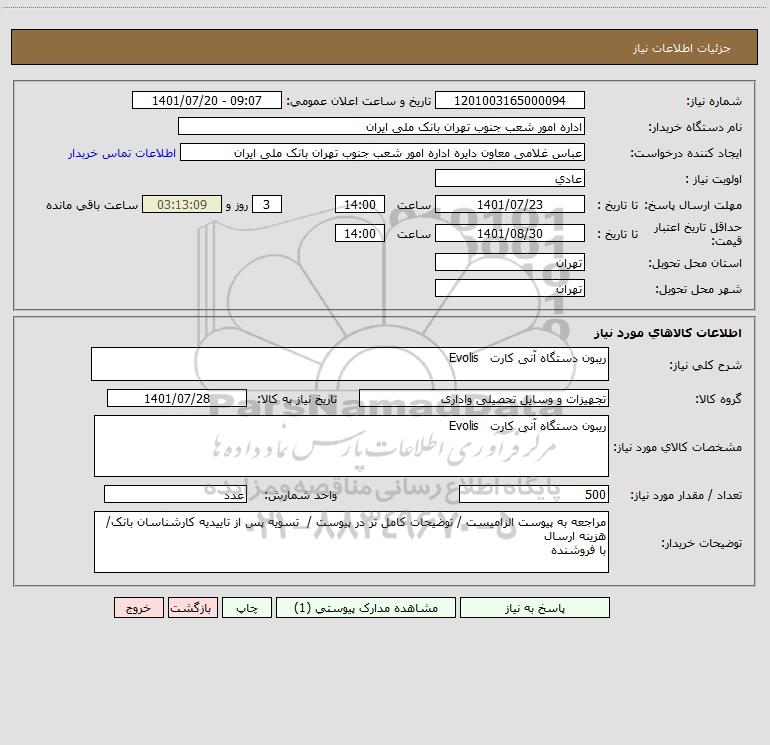Click the مشخصات کالای مورد نیاز text area
The width and height of the screenshot is (770, 745).
coord(351,446)
